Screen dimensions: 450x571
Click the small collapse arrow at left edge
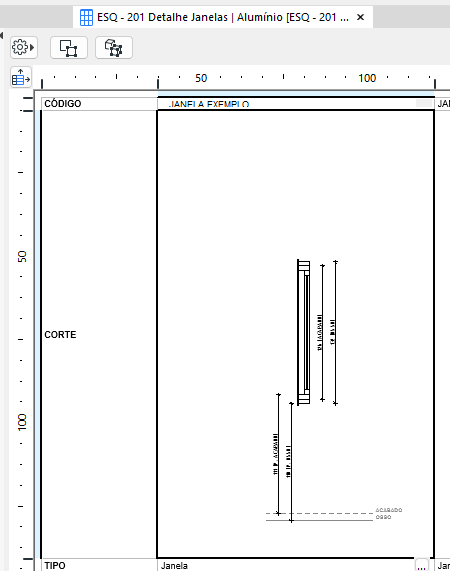pyautogui.click(x=1, y=35)
